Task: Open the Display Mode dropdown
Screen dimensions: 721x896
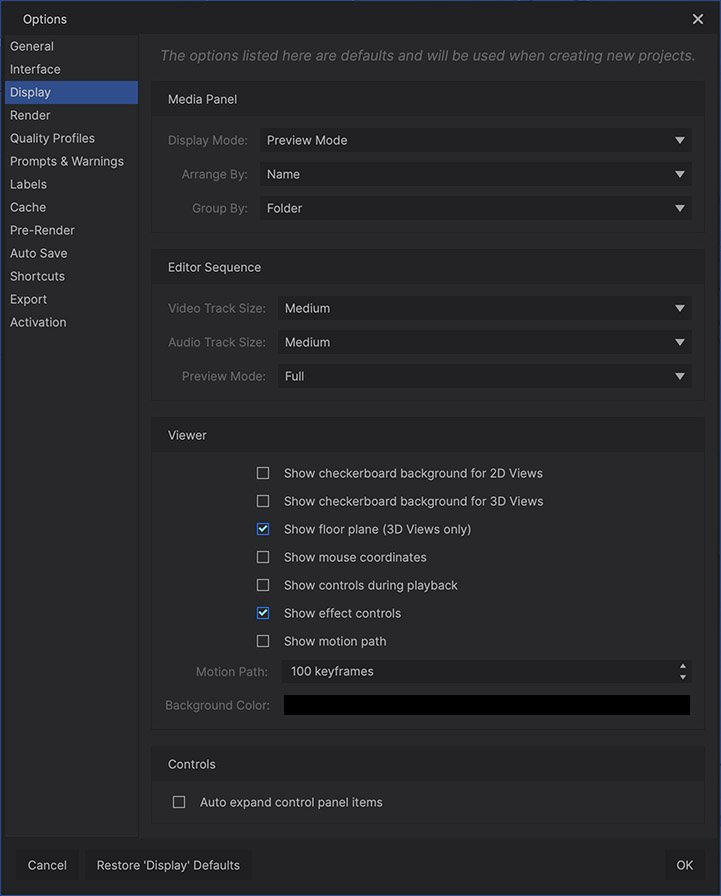Action: tap(476, 141)
